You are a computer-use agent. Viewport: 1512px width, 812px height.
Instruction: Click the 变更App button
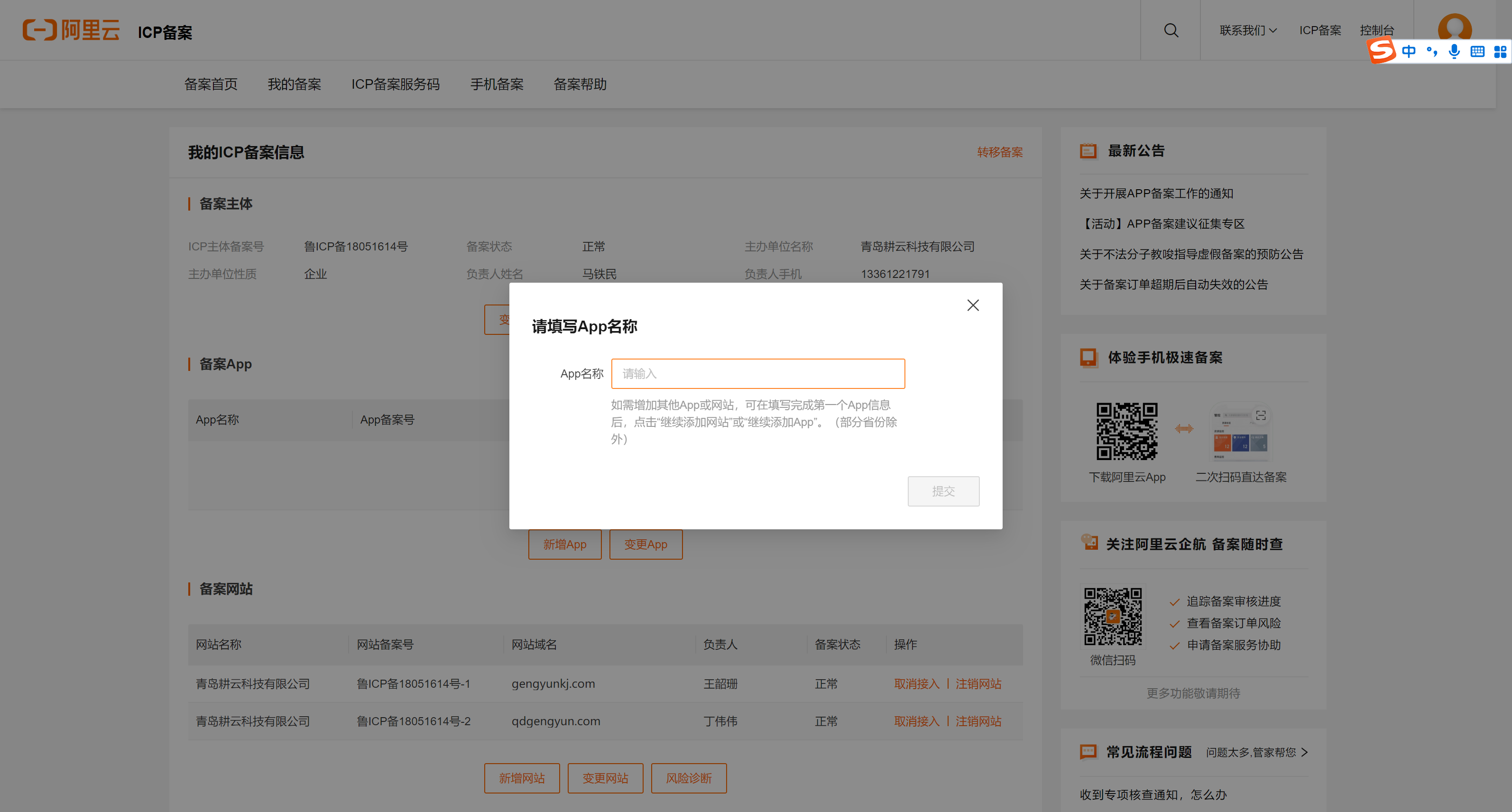pyautogui.click(x=645, y=544)
